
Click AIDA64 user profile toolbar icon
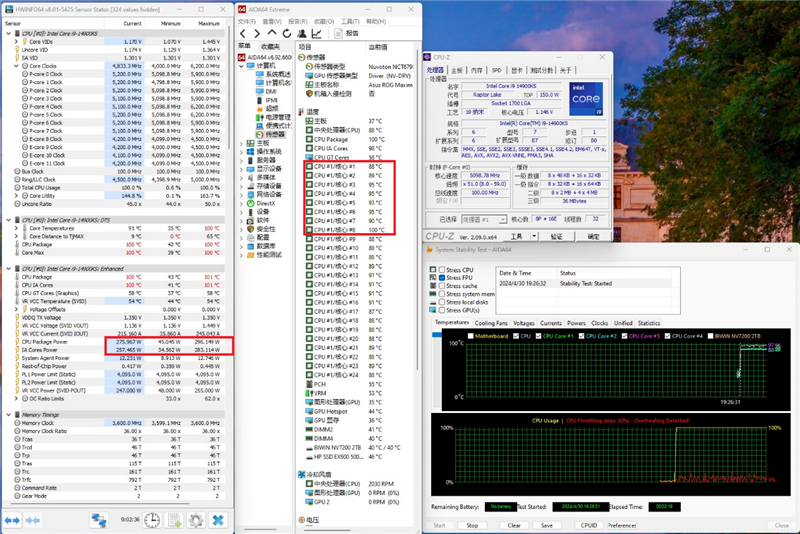pos(302,34)
